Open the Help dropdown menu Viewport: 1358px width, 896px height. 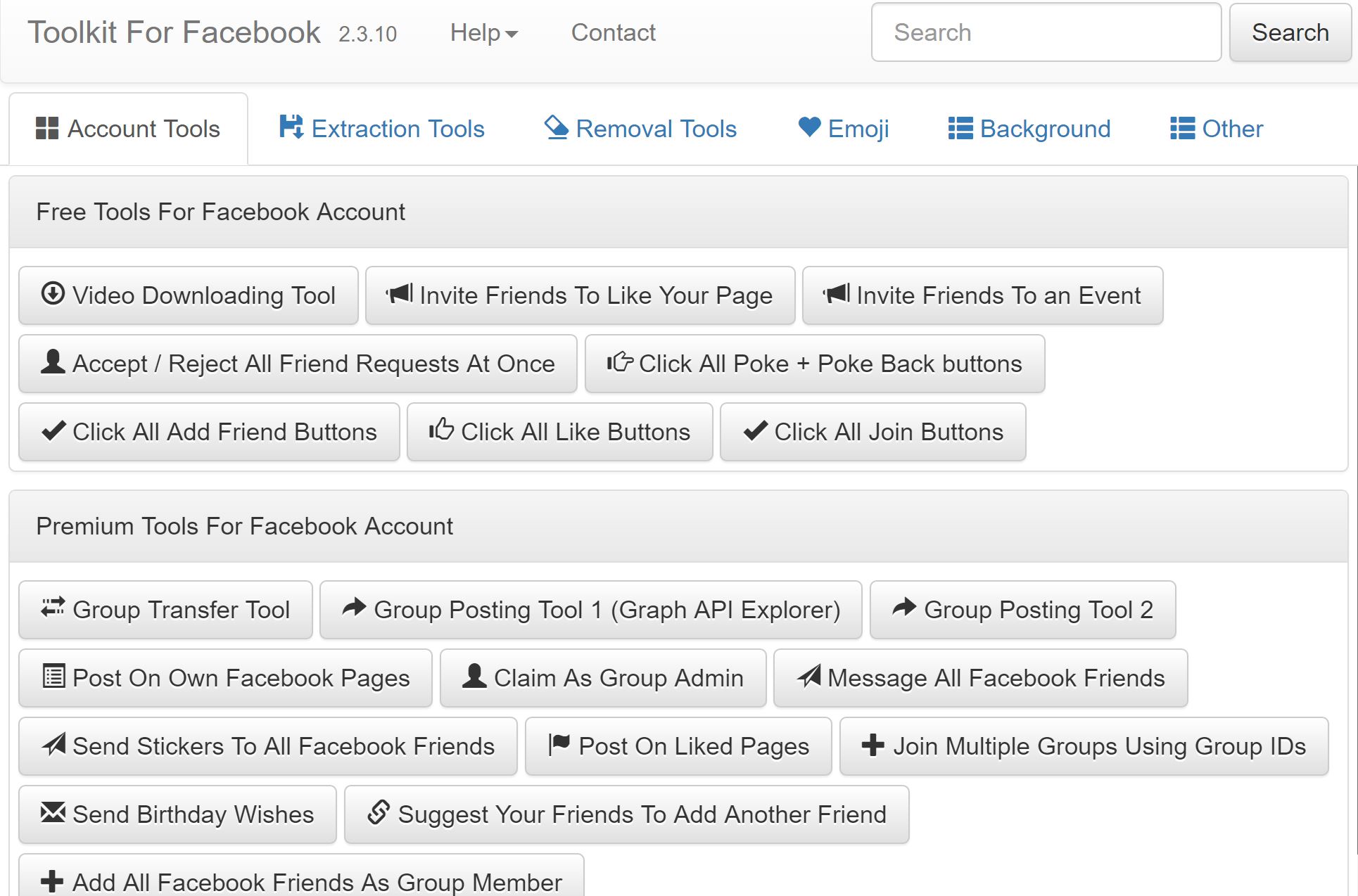pyautogui.click(x=484, y=32)
